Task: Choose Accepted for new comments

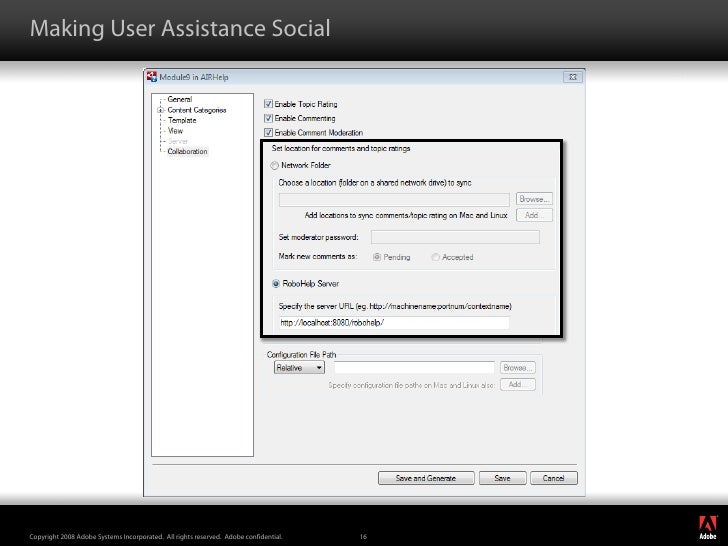Action: tap(436, 257)
